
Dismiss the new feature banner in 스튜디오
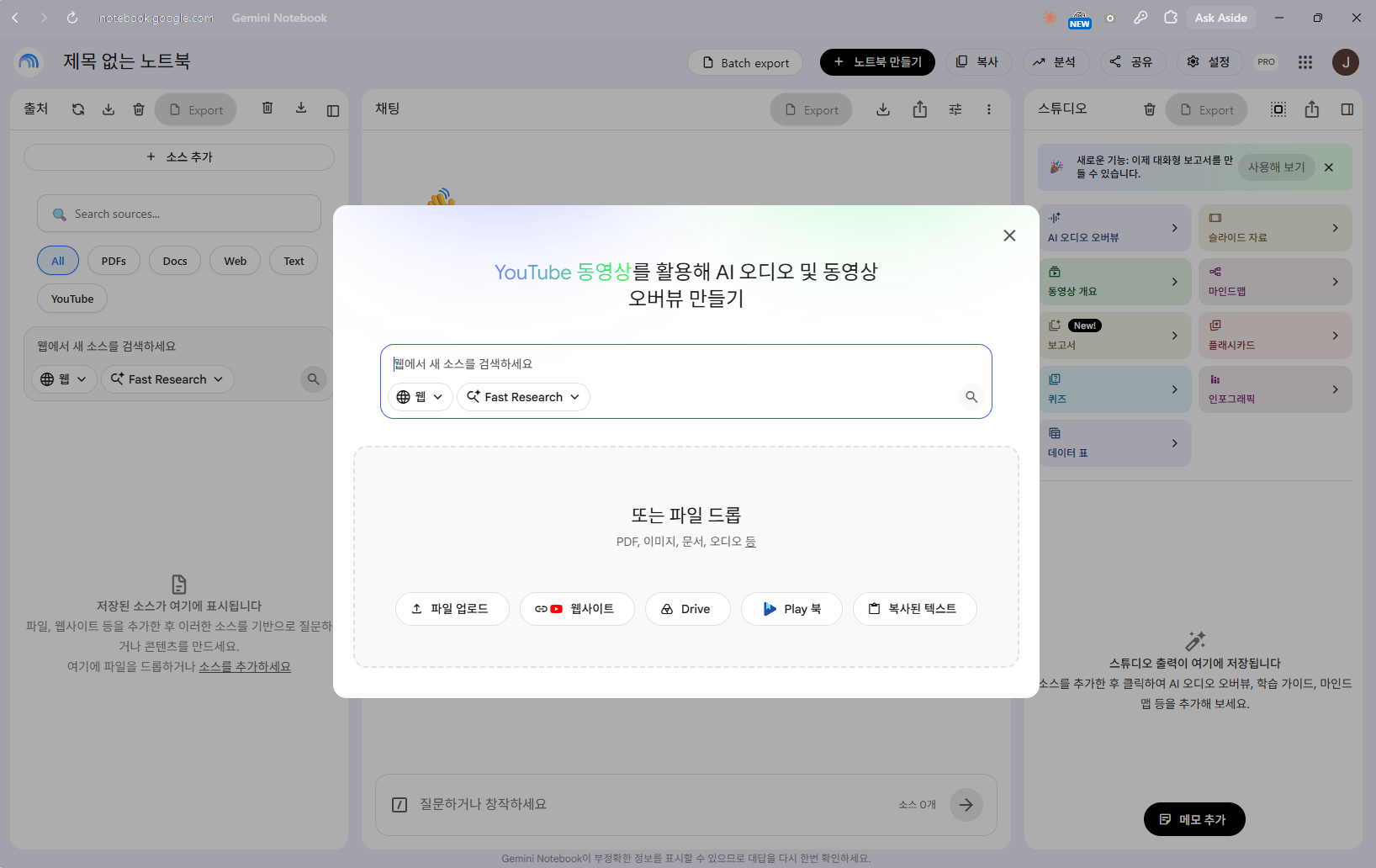click(x=1329, y=167)
